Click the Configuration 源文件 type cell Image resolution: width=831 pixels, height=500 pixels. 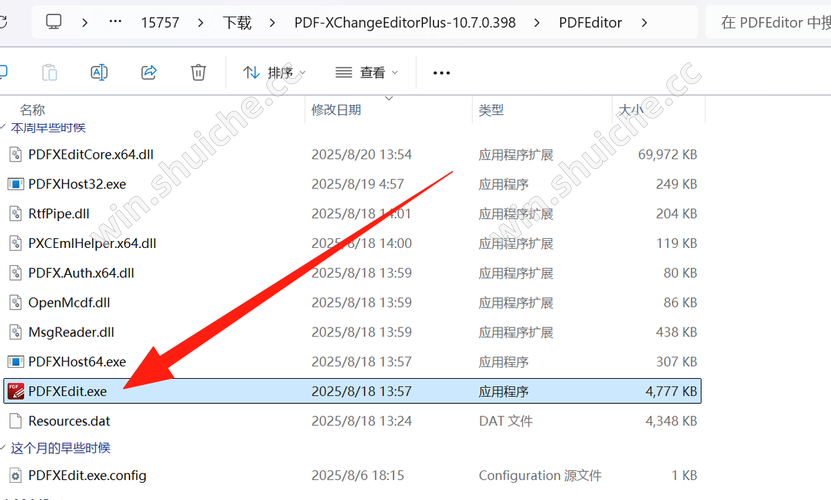click(540, 476)
